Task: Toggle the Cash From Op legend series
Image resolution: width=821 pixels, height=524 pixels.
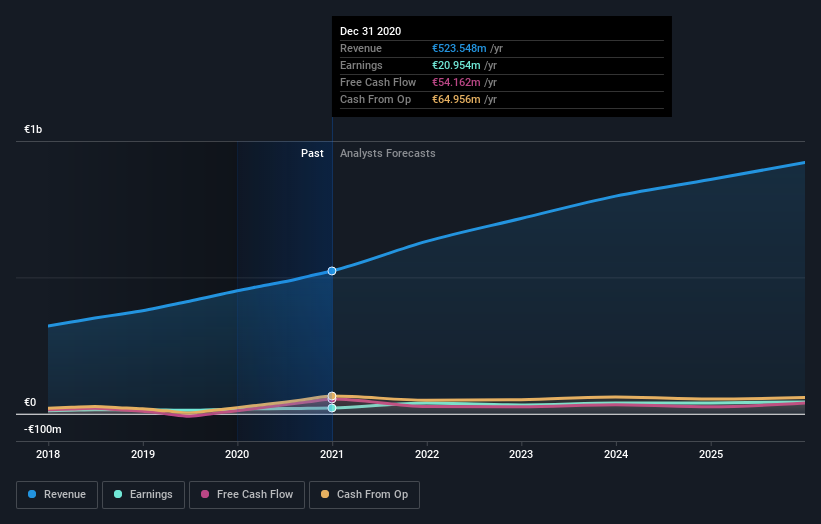Action: pyautogui.click(x=364, y=495)
